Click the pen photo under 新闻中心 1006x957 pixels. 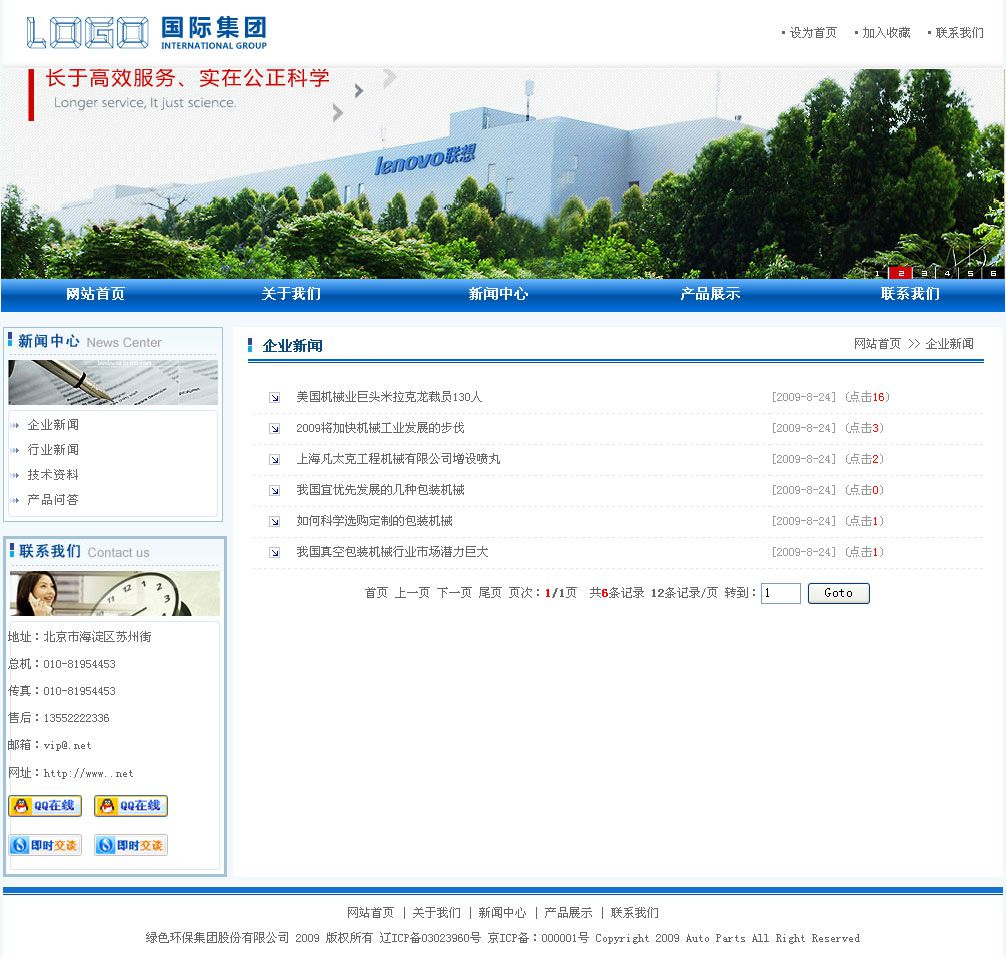point(113,382)
